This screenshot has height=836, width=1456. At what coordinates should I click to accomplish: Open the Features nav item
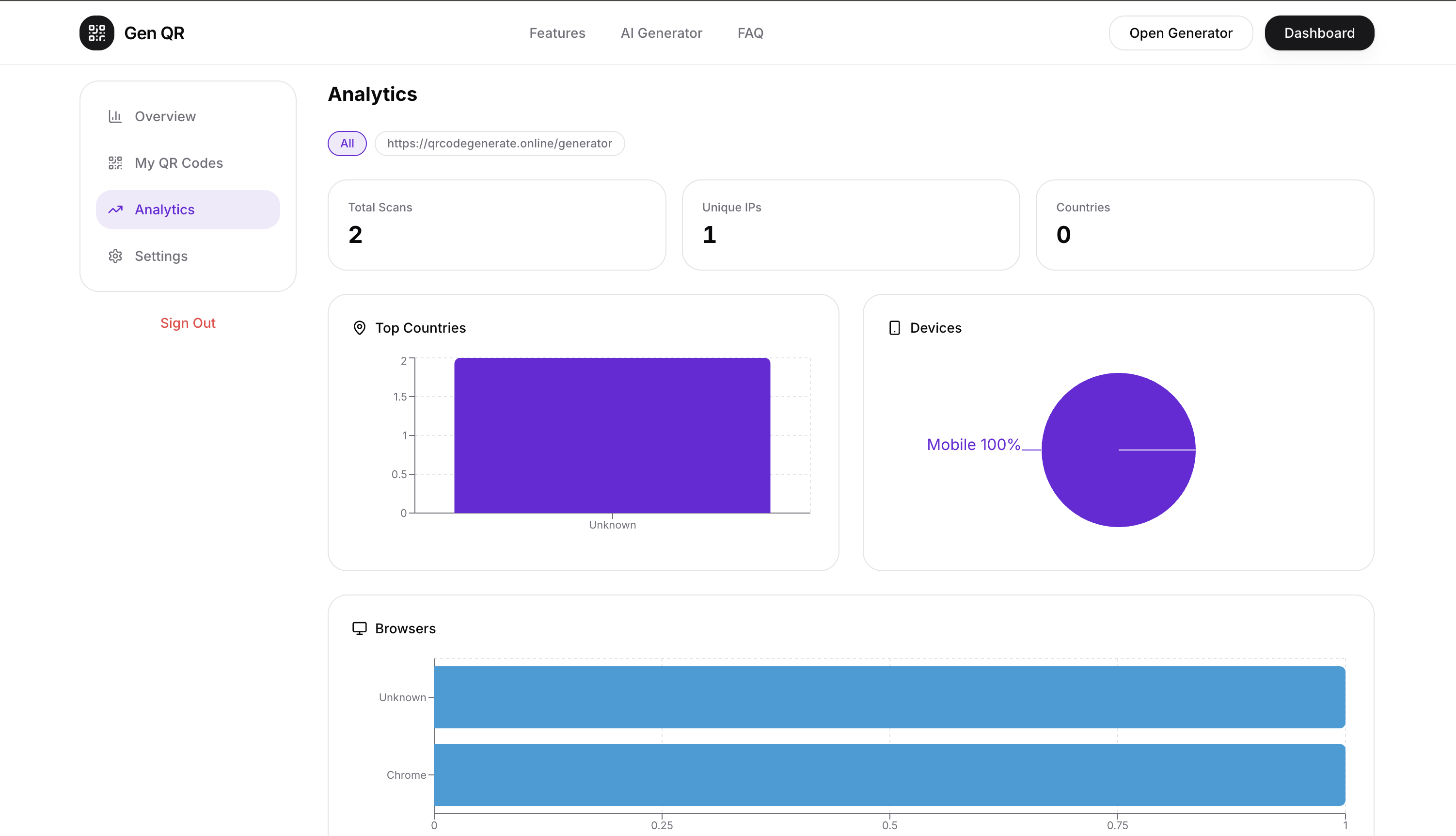(557, 33)
